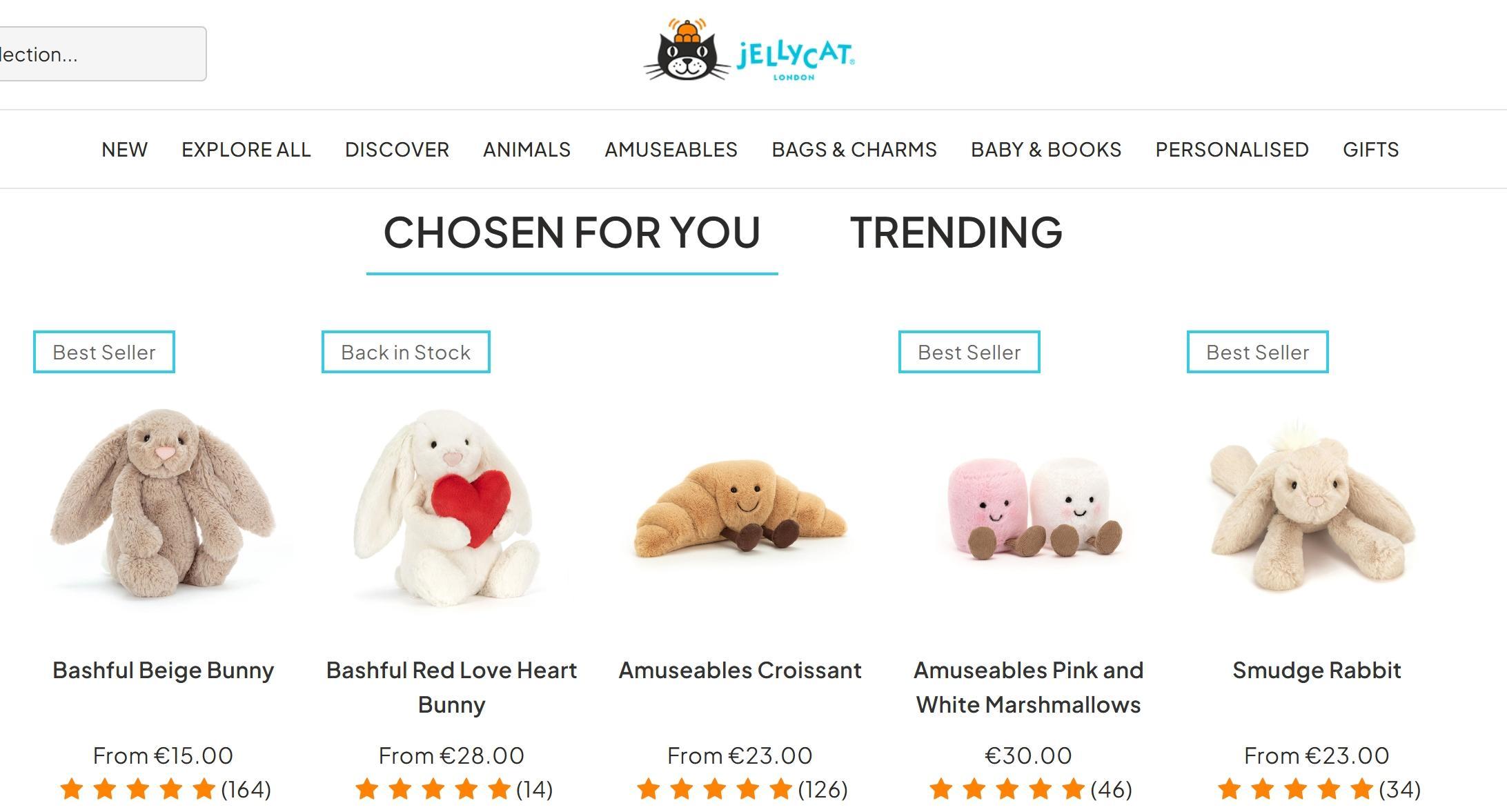This screenshot has width=1507, height=812.
Task: Focus the collection search field
Action: pyautogui.click(x=102, y=54)
